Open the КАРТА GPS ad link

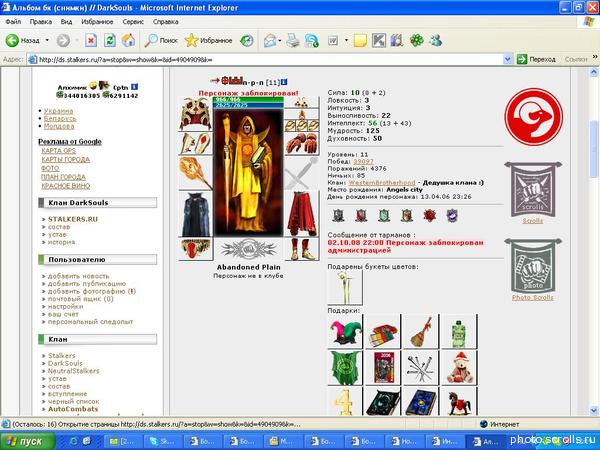pyautogui.click(x=59, y=151)
